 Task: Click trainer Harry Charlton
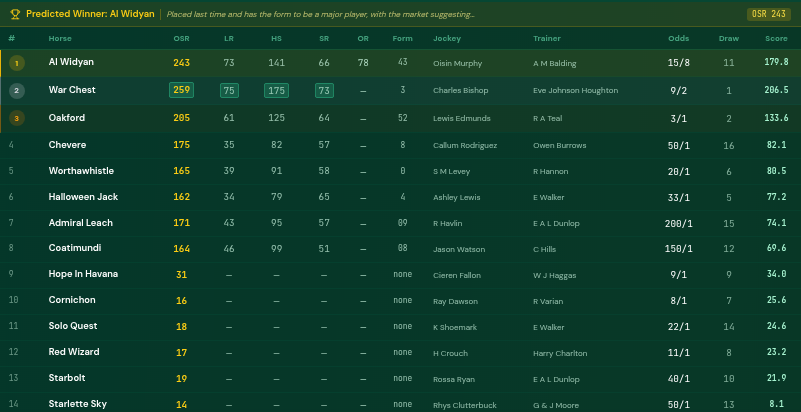(x=560, y=354)
